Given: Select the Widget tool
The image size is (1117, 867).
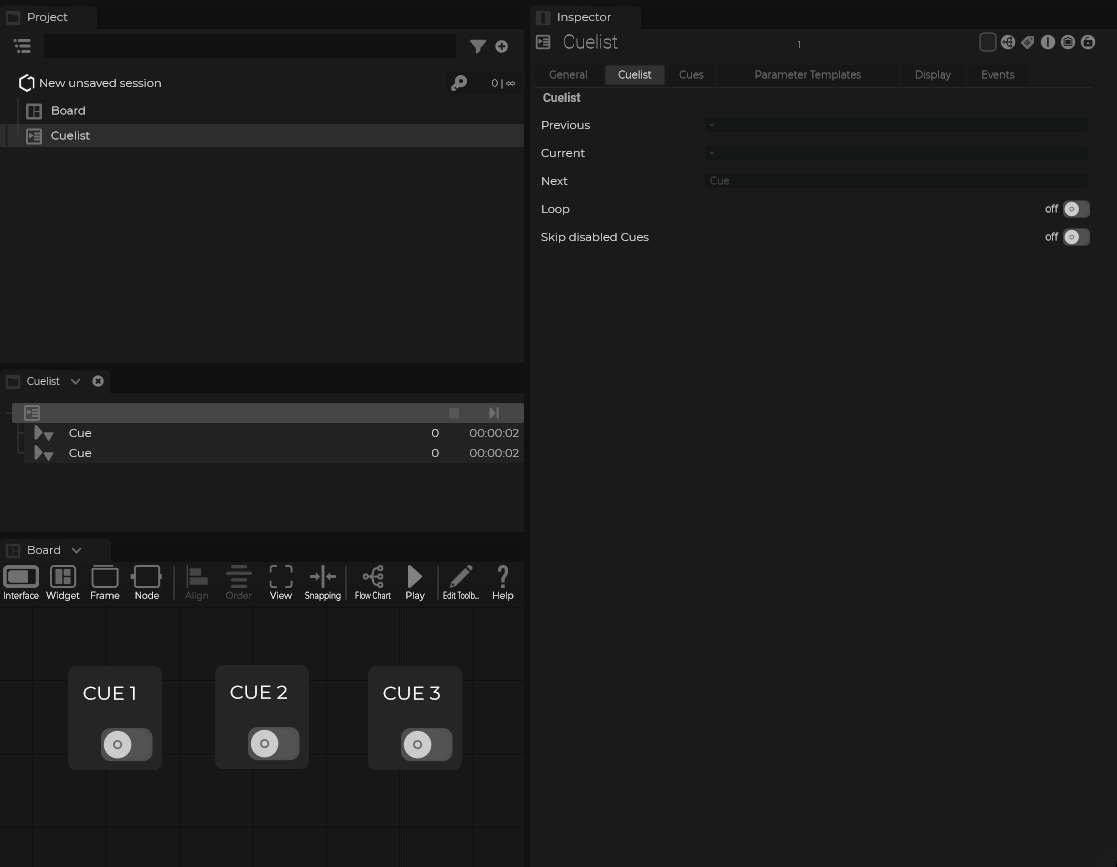Looking at the screenshot, I should 62,582.
